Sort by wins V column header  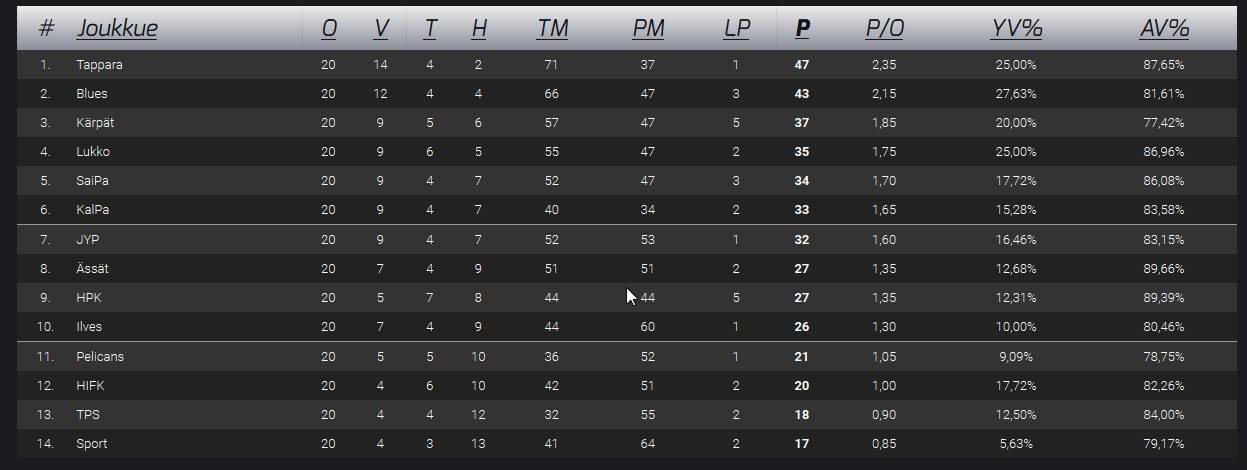pyautogui.click(x=381, y=29)
